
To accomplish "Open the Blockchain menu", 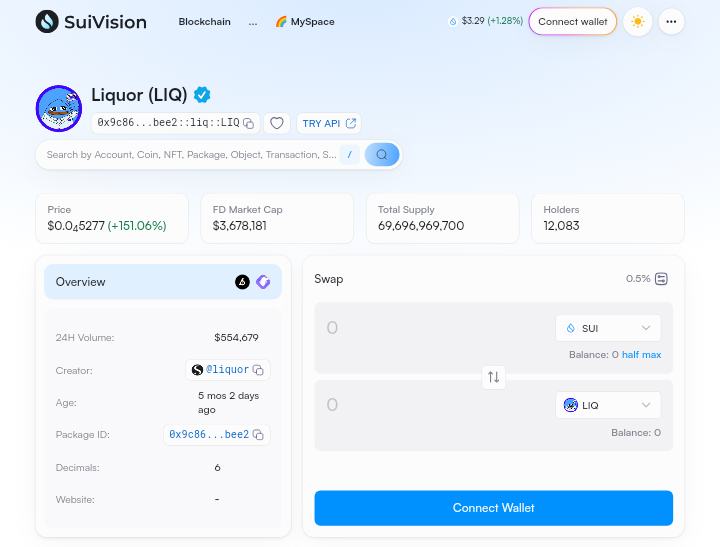I will [x=204, y=22].
